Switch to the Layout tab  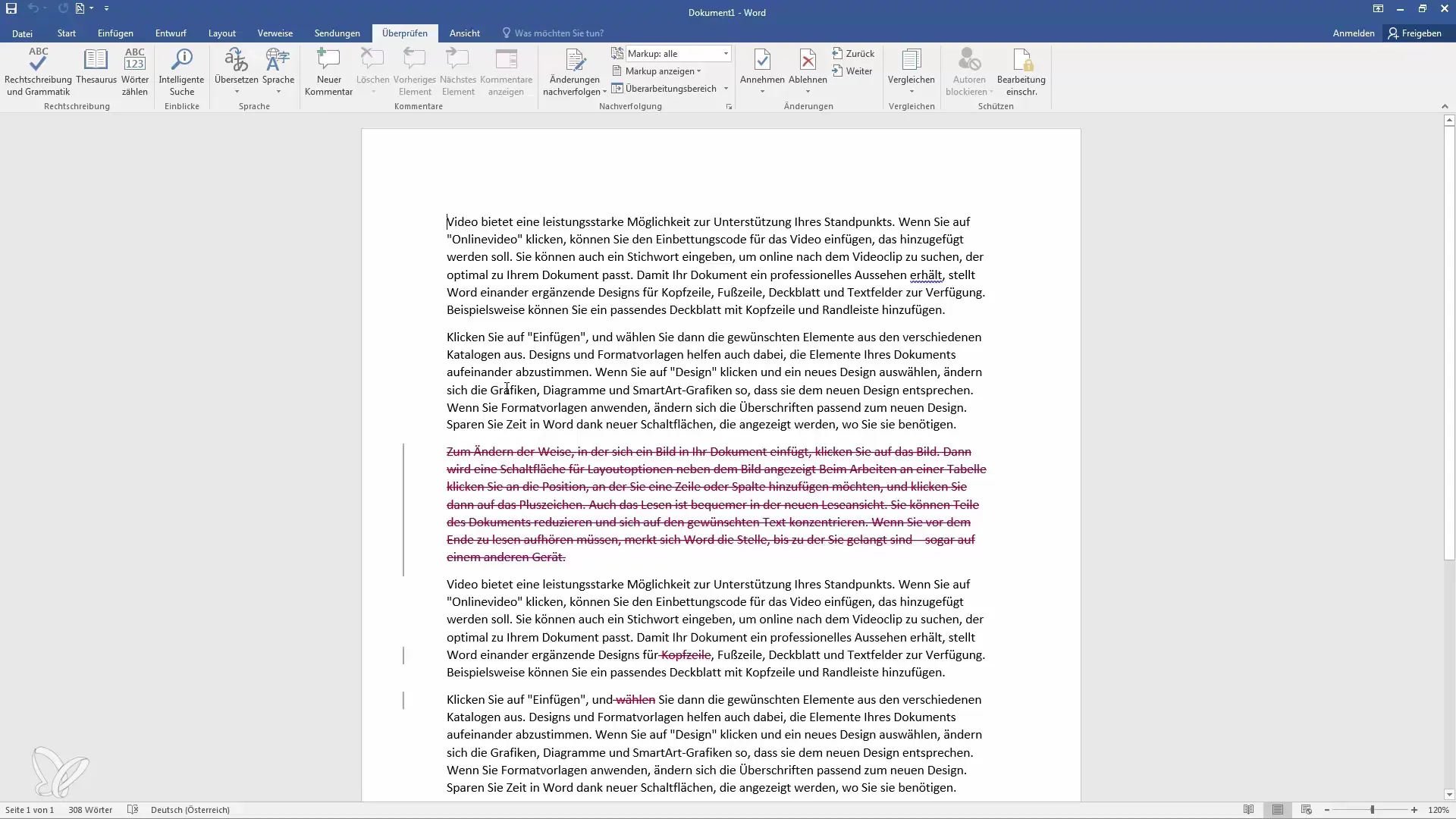tap(222, 33)
